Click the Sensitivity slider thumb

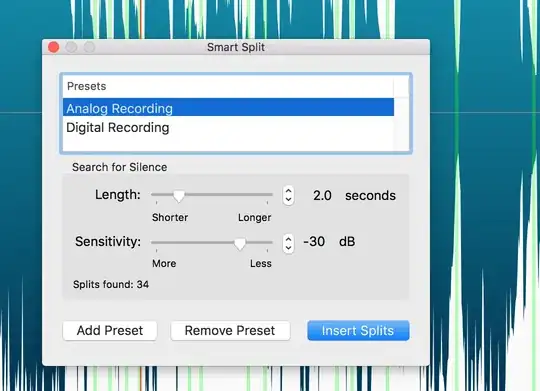pos(240,243)
